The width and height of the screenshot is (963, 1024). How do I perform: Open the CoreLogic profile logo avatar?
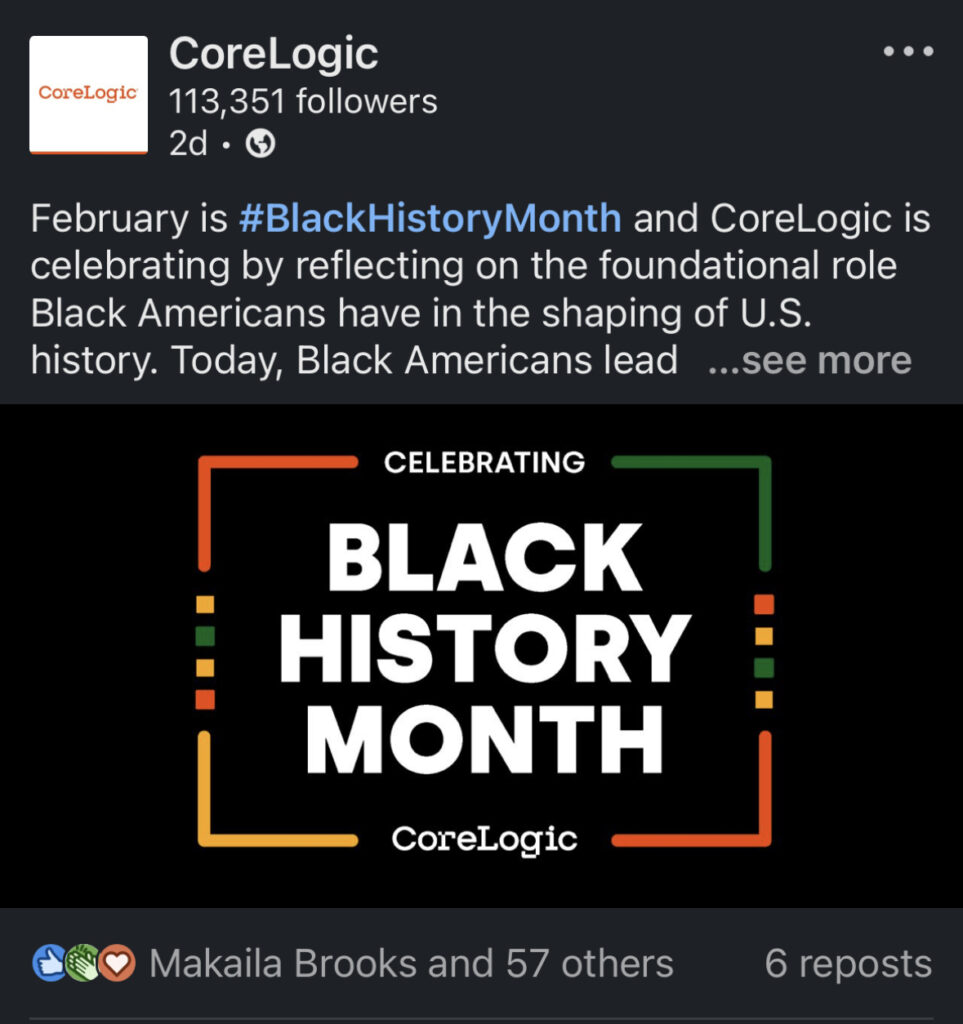click(88, 95)
